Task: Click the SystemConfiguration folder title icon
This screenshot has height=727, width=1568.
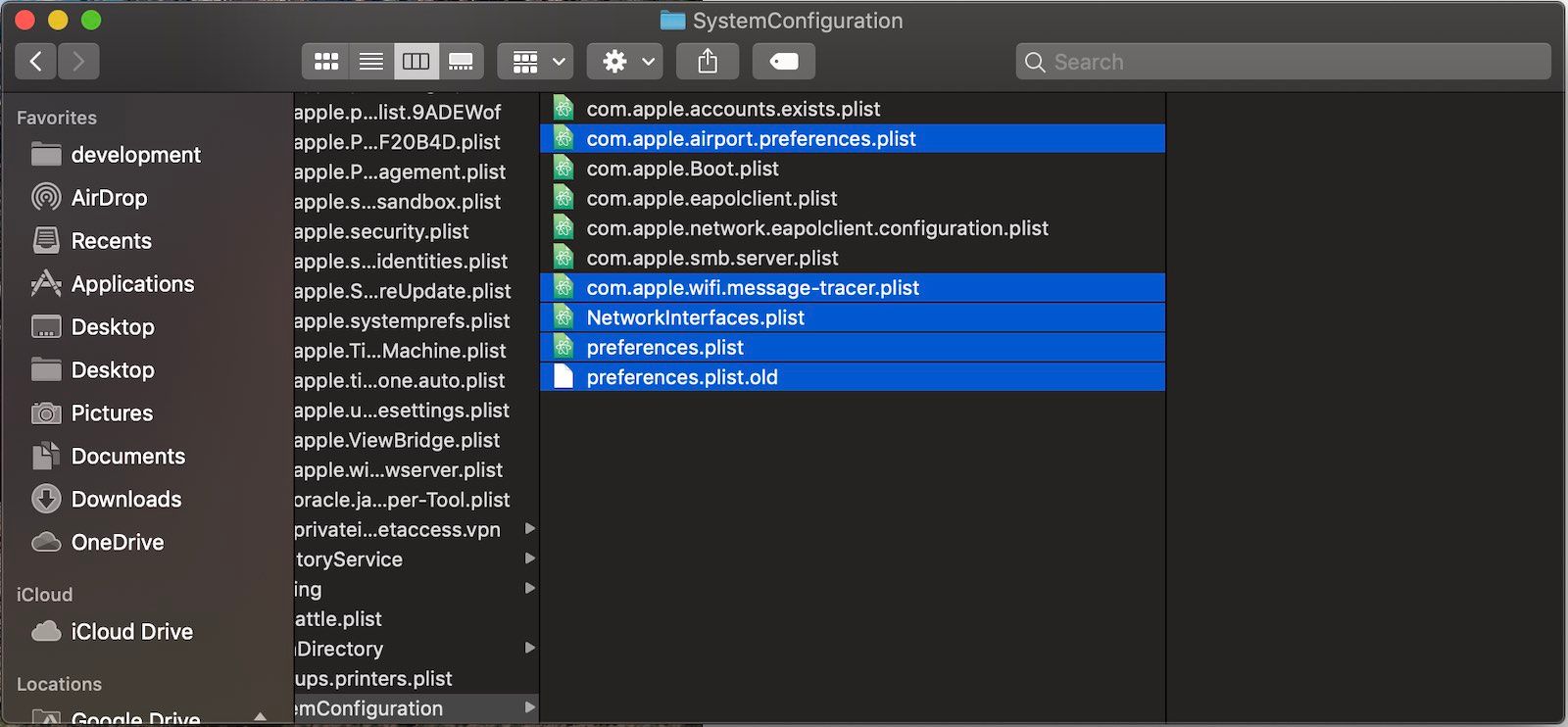Action: click(672, 21)
